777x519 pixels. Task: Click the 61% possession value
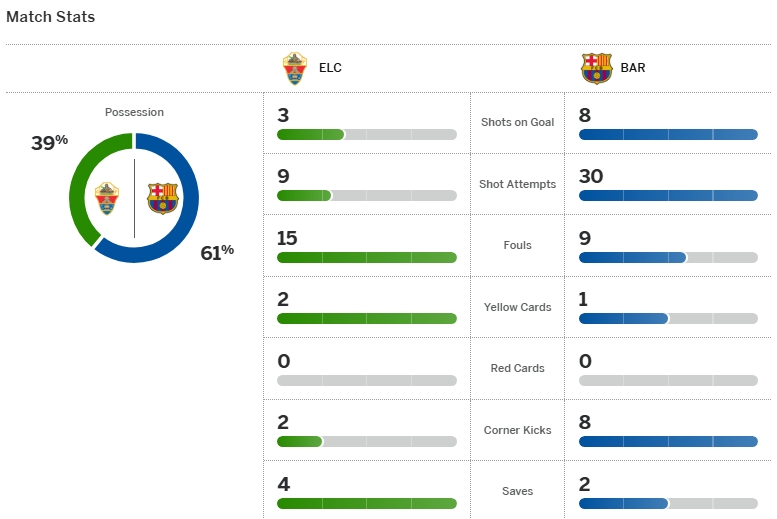click(x=217, y=252)
